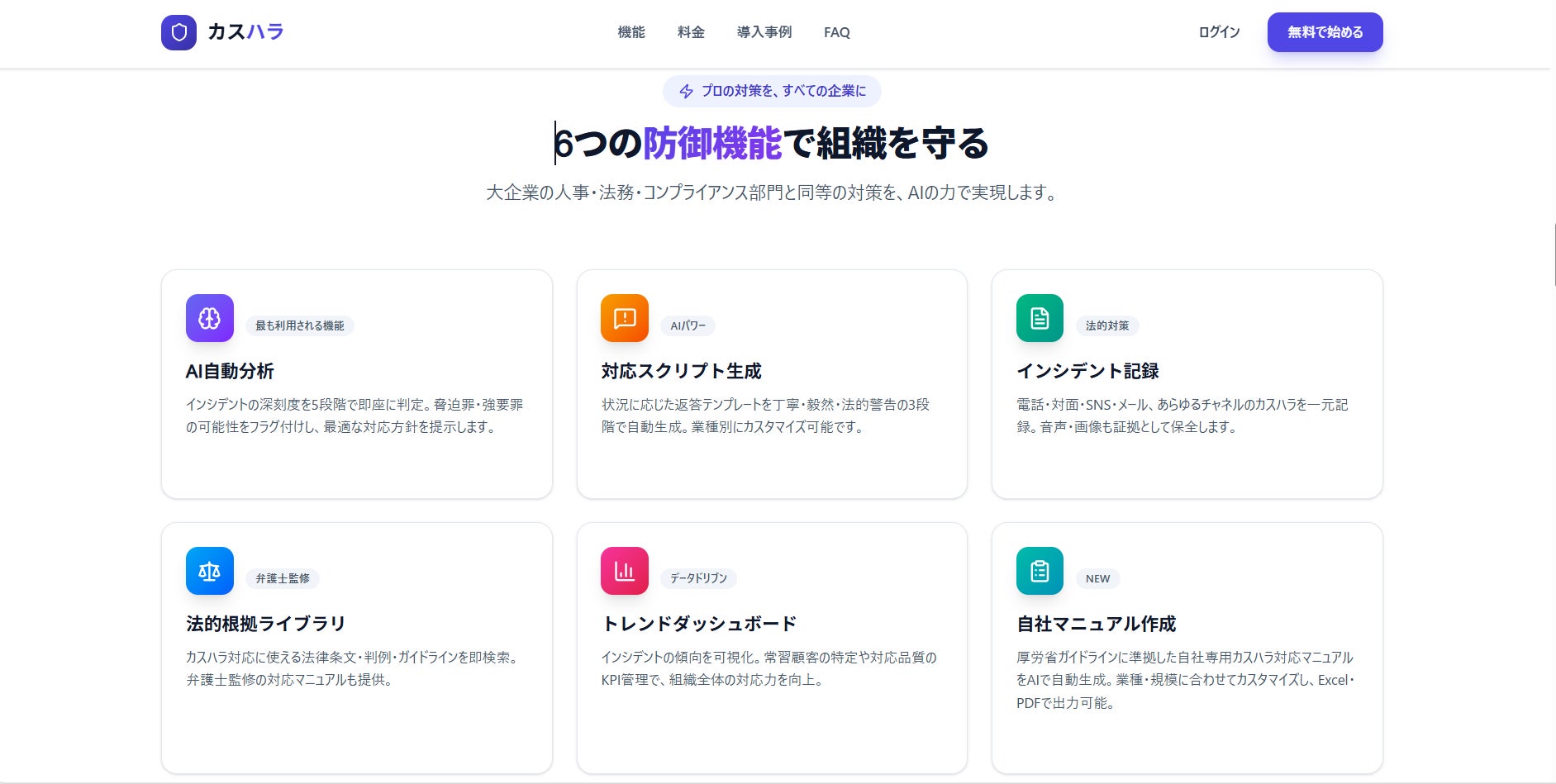Open the FAQ navigation item
This screenshot has height=784, width=1556.
(x=836, y=32)
